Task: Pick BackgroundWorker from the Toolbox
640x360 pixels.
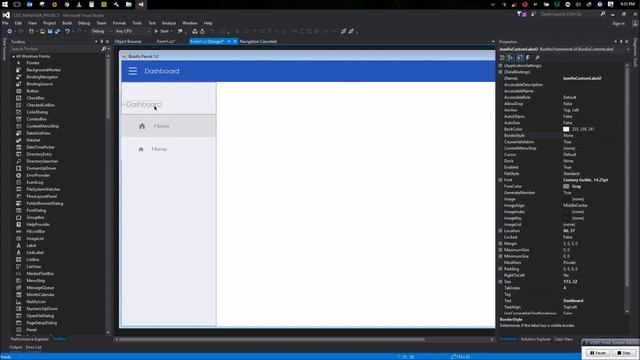Action: pyautogui.click(x=43, y=70)
